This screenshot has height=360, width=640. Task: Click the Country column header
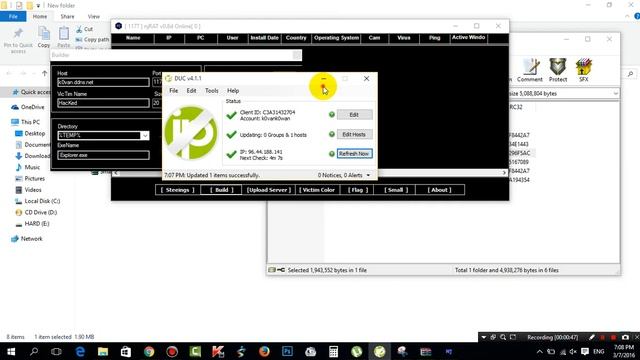pos(296,38)
